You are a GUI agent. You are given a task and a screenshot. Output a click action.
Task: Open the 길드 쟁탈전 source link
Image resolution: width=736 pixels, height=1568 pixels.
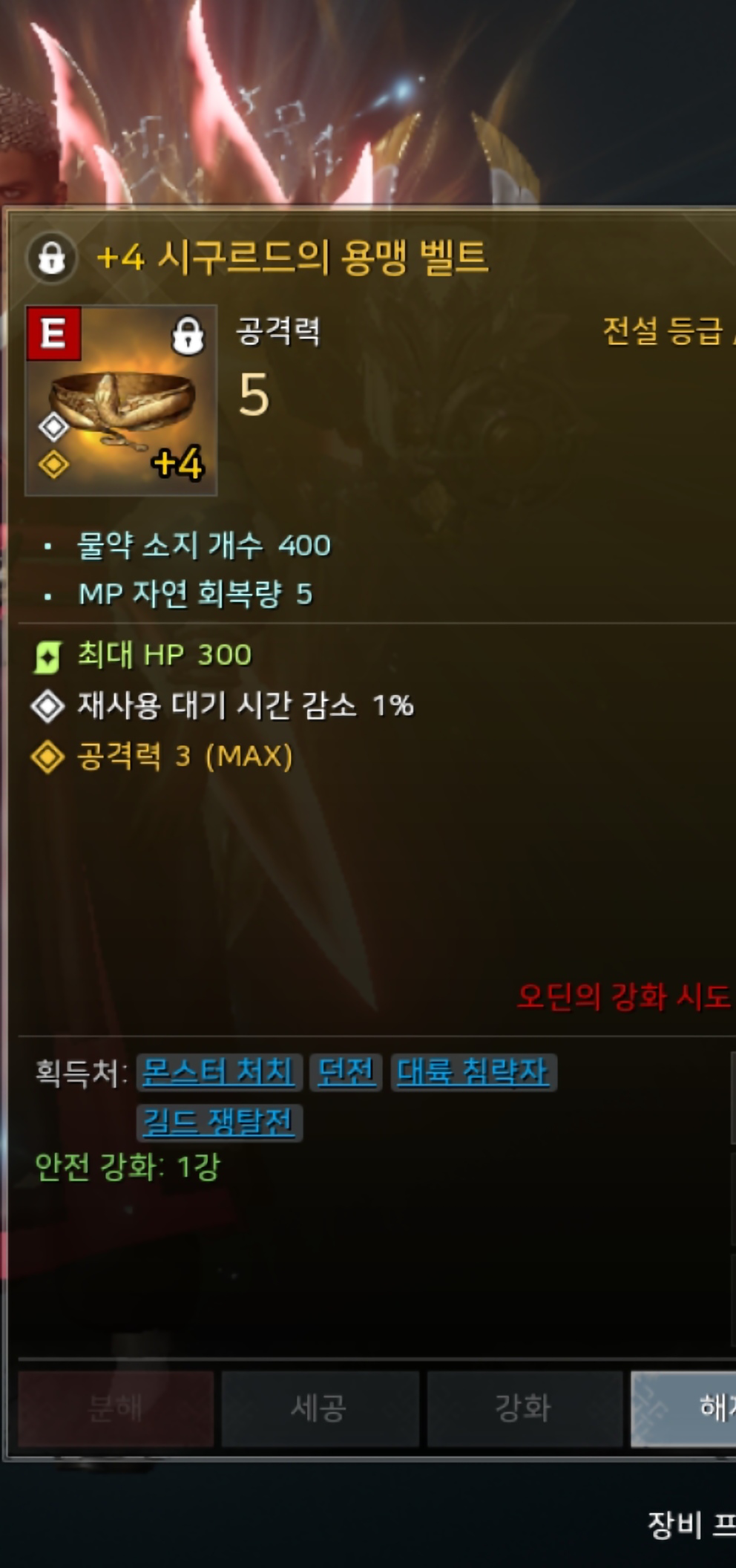click(x=220, y=1122)
